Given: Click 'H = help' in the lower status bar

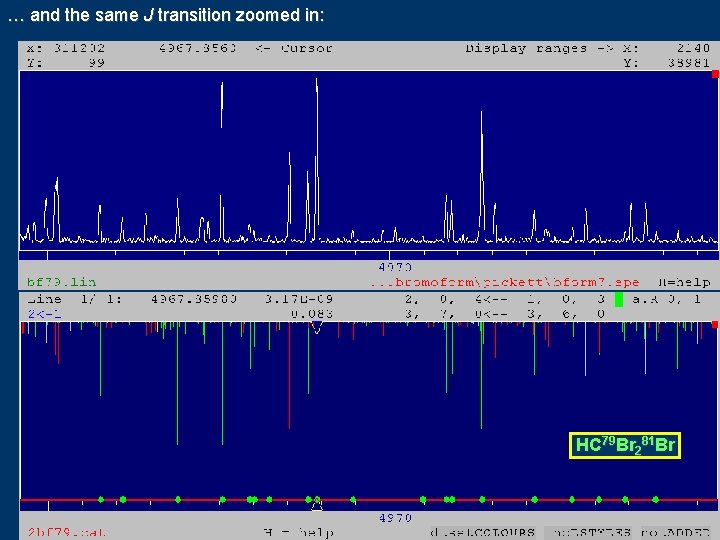Looking at the screenshot, I should coord(299,533).
